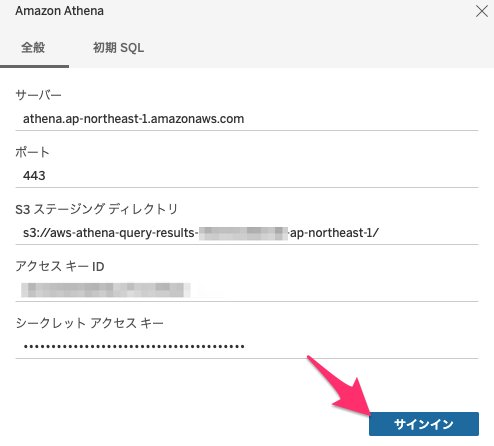Screen dimensions: 494x446
Task: Click the シークレット アクセス キー label
Action: (89, 323)
